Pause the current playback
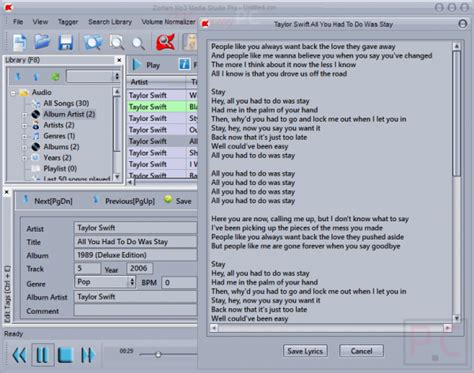 [43, 355]
